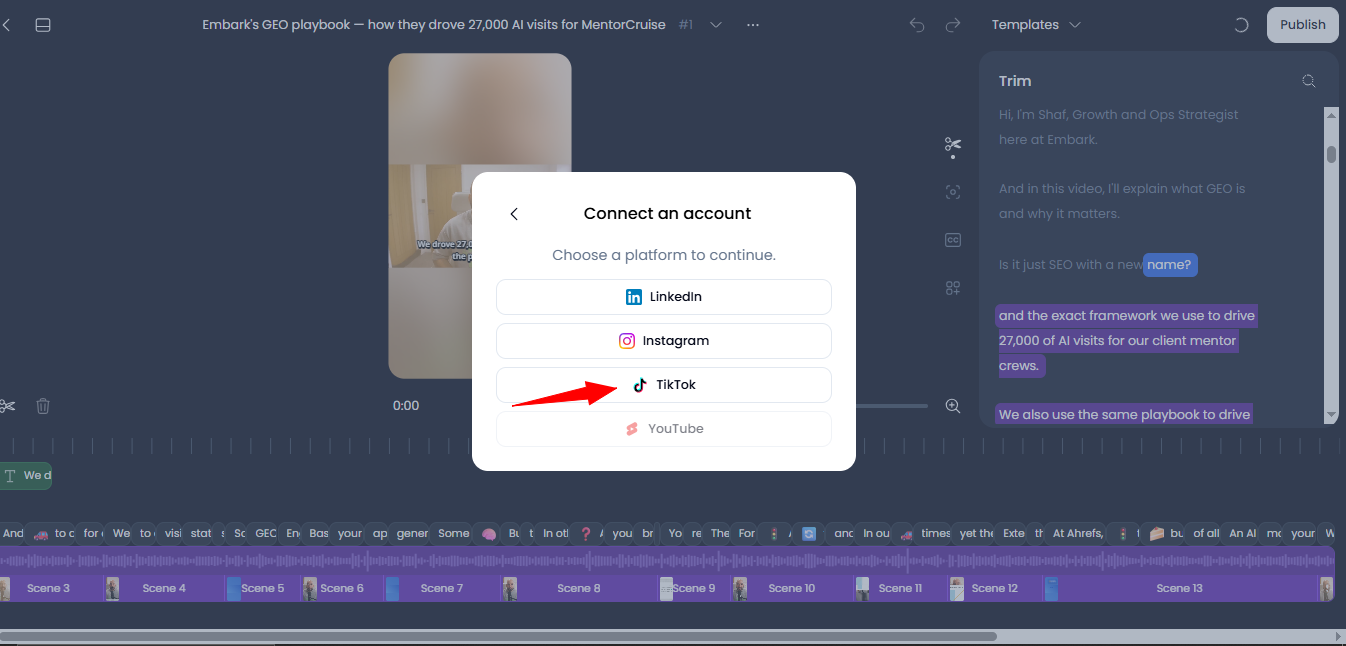The width and height of the screenshot is (1346, 646).
Task: Go back using the top-left arrow
Action: tap(7, 25)
